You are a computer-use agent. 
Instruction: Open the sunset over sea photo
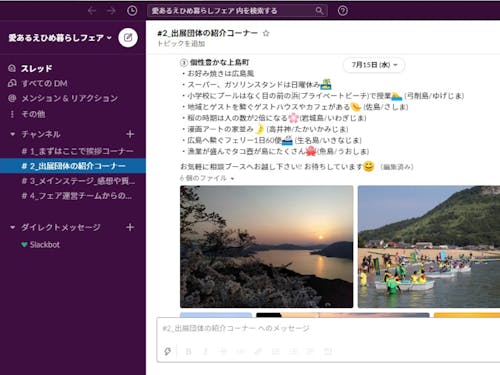(x=267, y=247)
